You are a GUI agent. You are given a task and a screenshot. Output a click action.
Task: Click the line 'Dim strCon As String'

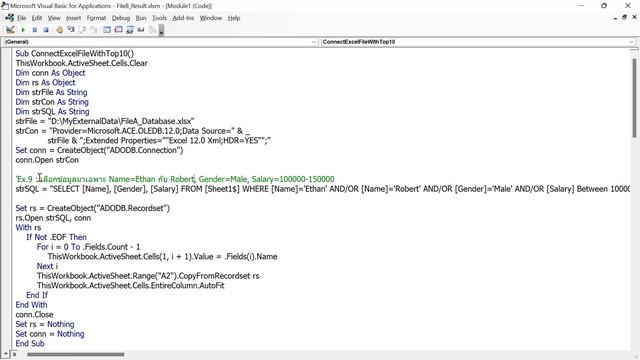click(52, 102)
